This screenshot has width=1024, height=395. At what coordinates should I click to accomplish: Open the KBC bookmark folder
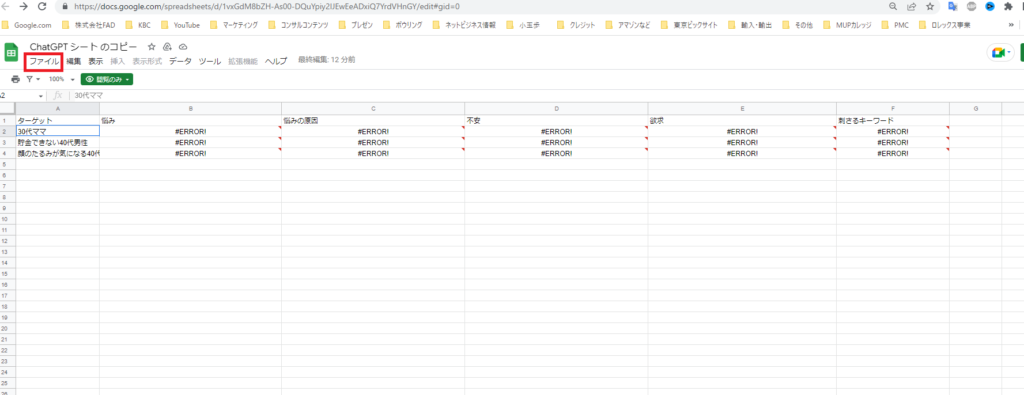(x=138, y=25)
